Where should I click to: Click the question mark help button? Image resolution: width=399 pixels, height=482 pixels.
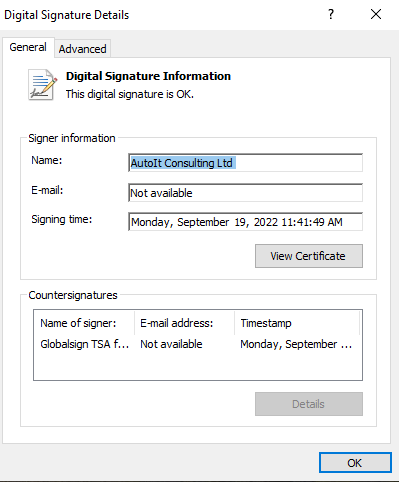pyautogui.click(x=331, y=14)
